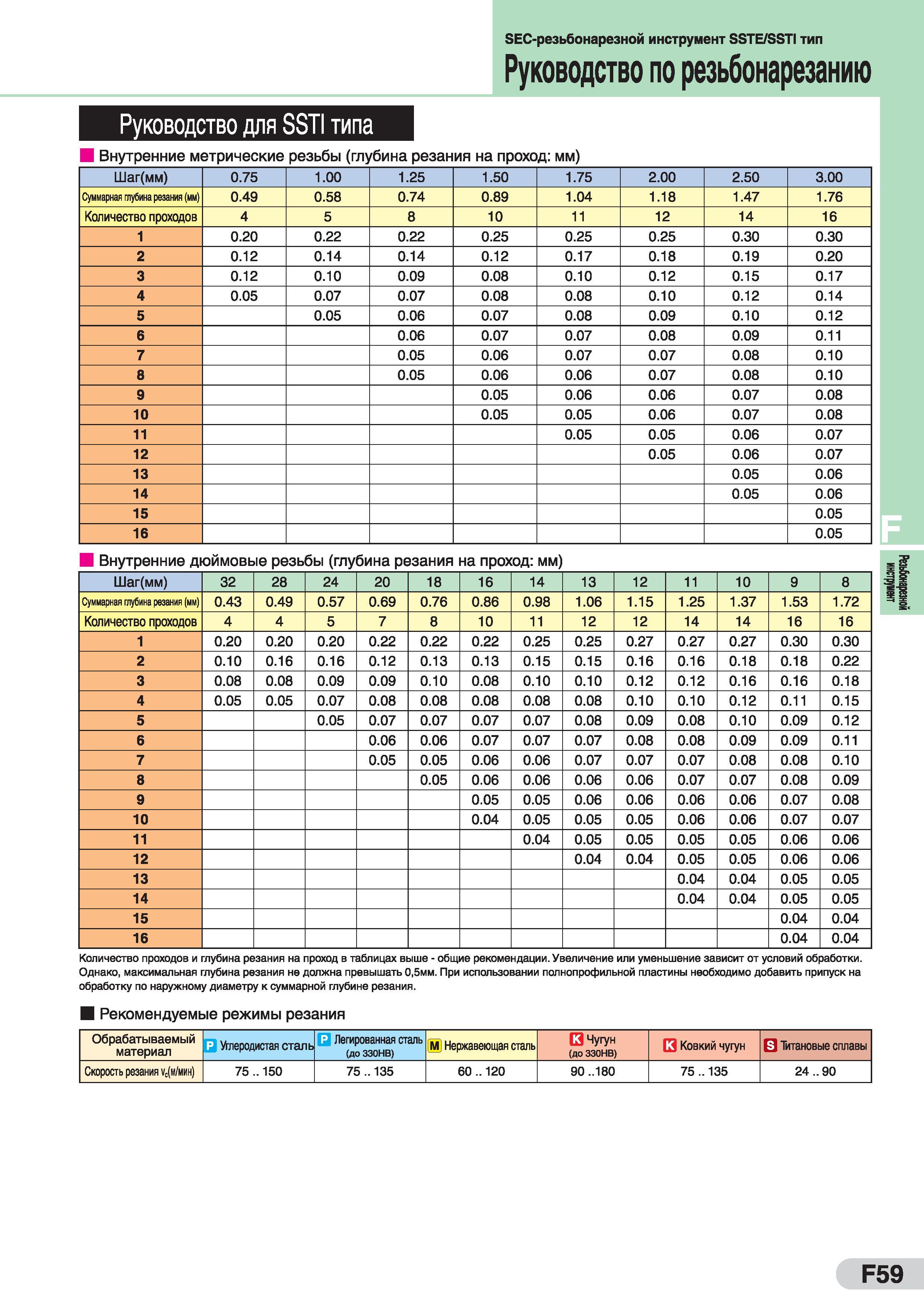Click the black banner "Руководство для SSTI типа"
The height and width of the screenshot is (1307, 924).
pyautogui.click(x=246, y=124)
